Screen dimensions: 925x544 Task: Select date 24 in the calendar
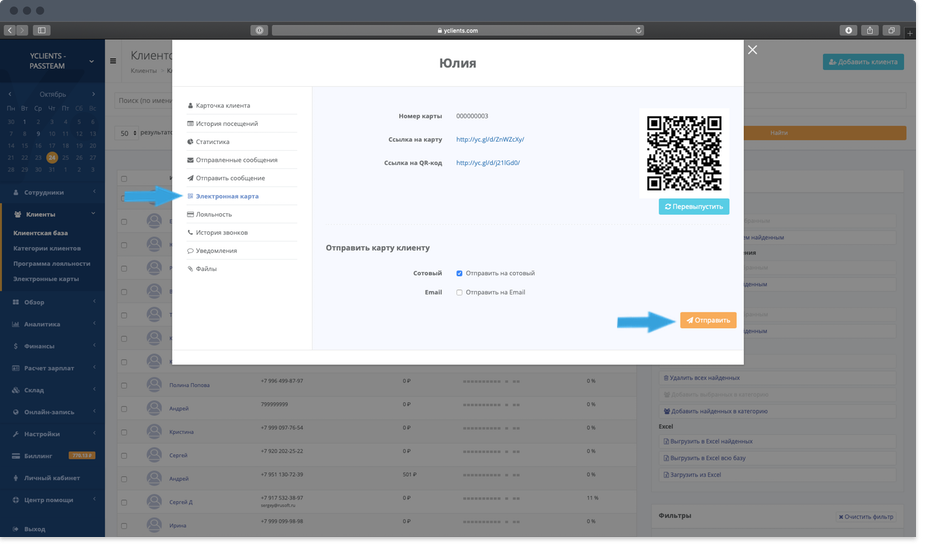pos(52,158)
